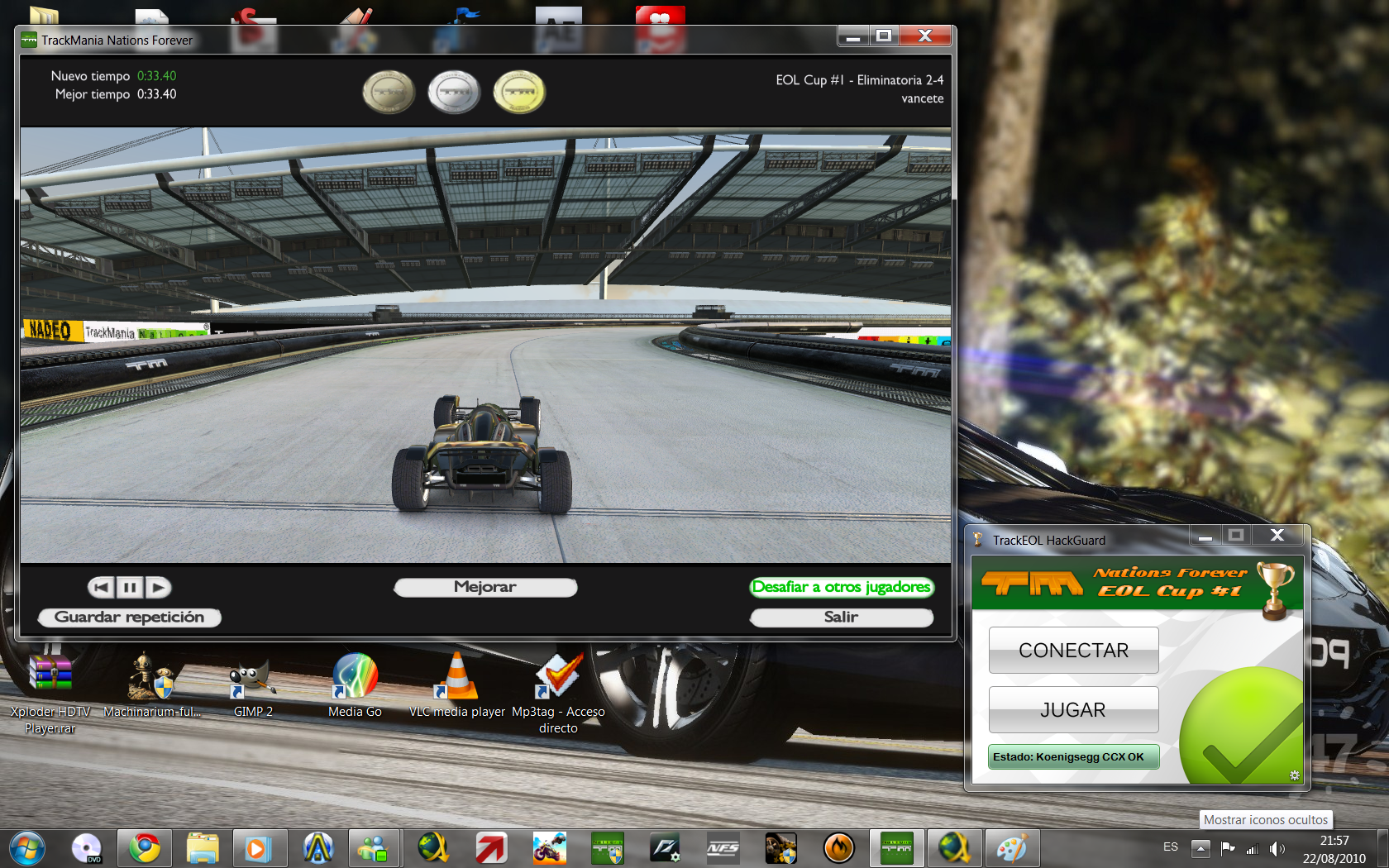Click the clock showing 21:57
1389x868 pixels.
(x=1334, y=841)
